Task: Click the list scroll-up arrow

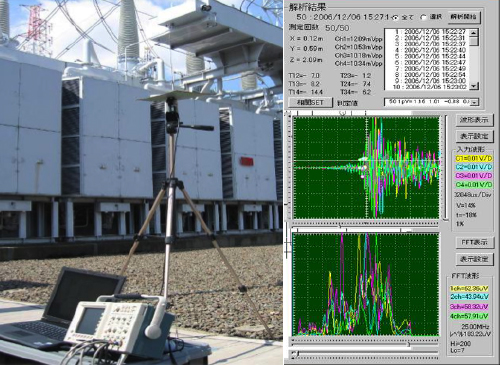Action: (x=474, y=33)
